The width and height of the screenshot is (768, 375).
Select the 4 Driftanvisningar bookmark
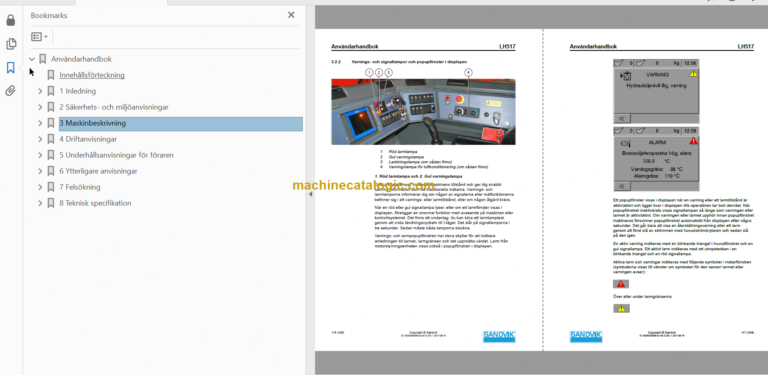tap(88, 139)
